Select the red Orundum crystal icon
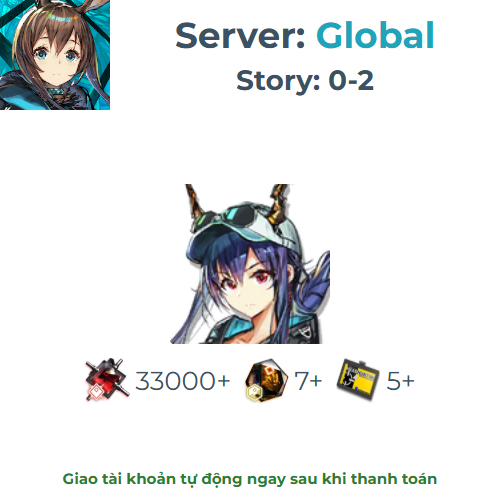 point(107,380)
